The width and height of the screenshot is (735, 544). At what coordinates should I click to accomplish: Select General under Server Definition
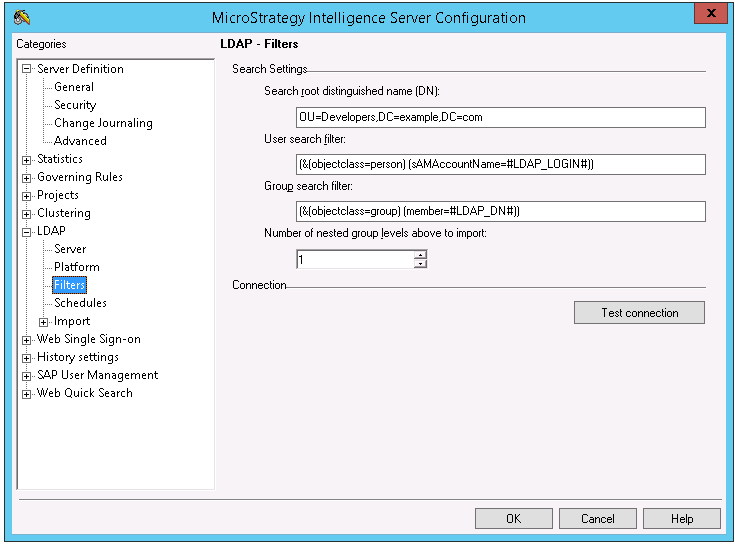click(x=74, y=87)
